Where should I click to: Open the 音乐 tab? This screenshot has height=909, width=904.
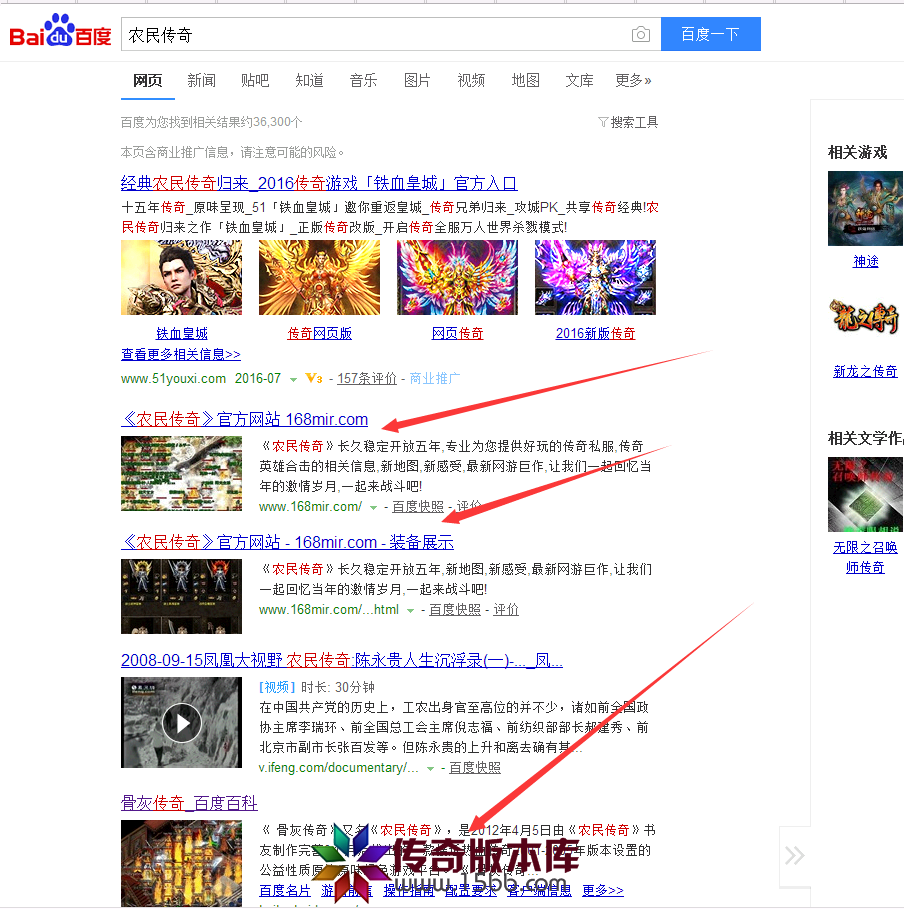click(x=363, y=80)
